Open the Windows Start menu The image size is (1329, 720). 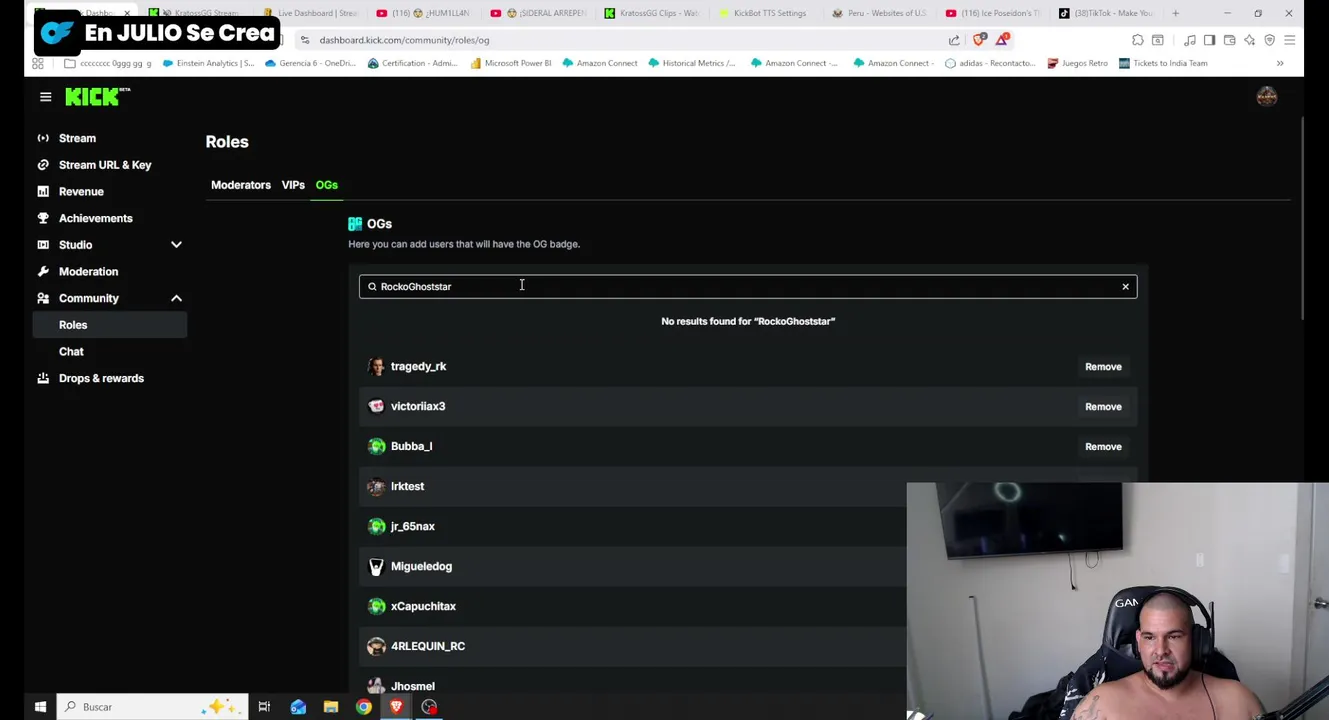pos(40,707)
